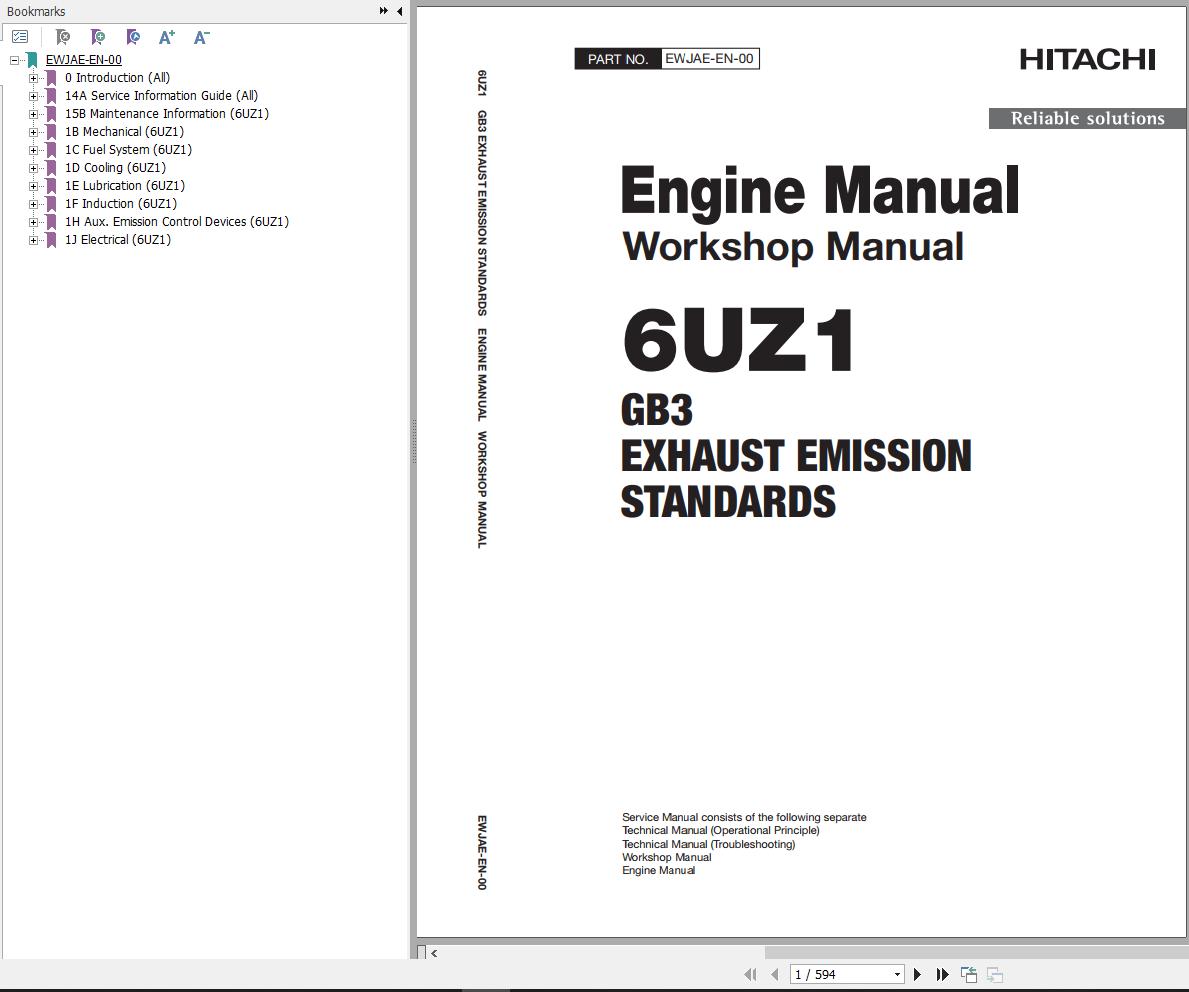Click the PART NO. EWJAE-EN-00 box
The width and height of the screenshot is (1189, 992).
(x=667, y=58)
